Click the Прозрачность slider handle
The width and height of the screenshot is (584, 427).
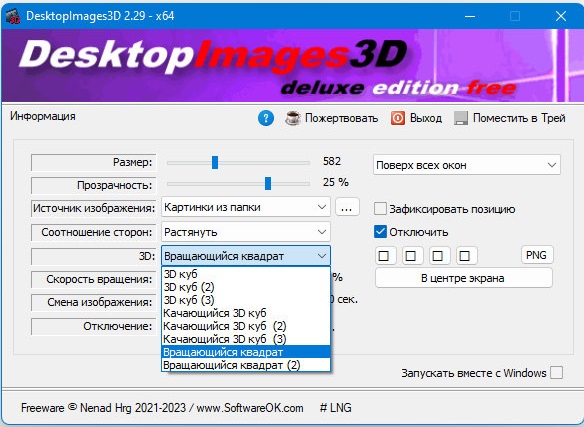pos(268,183)
